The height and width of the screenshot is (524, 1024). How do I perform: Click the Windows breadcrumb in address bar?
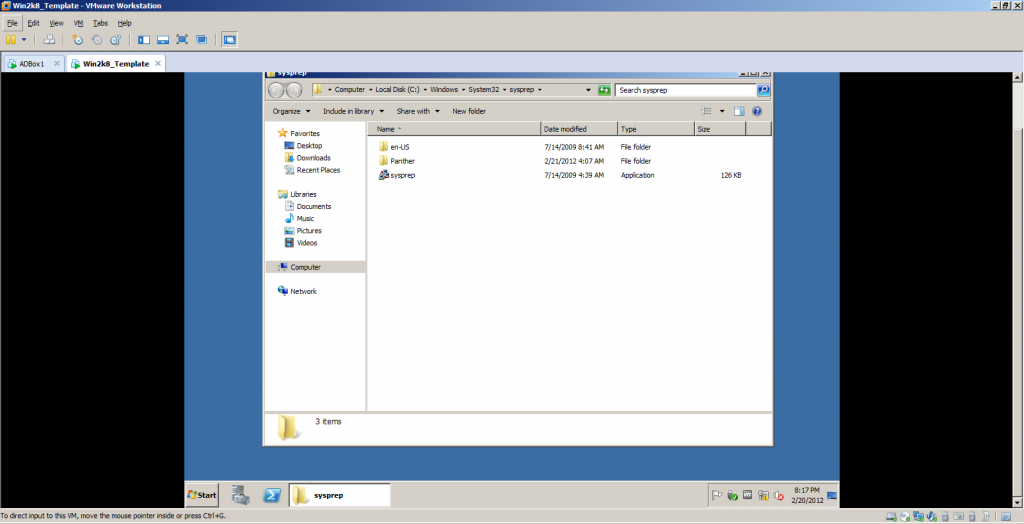(x=444, y=90)
